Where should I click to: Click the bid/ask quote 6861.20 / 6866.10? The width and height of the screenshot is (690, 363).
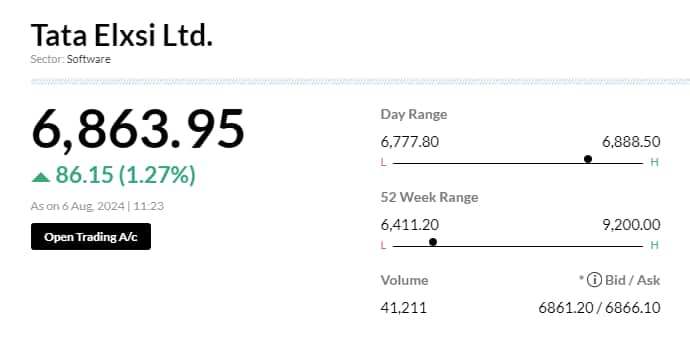coord(599,308)
